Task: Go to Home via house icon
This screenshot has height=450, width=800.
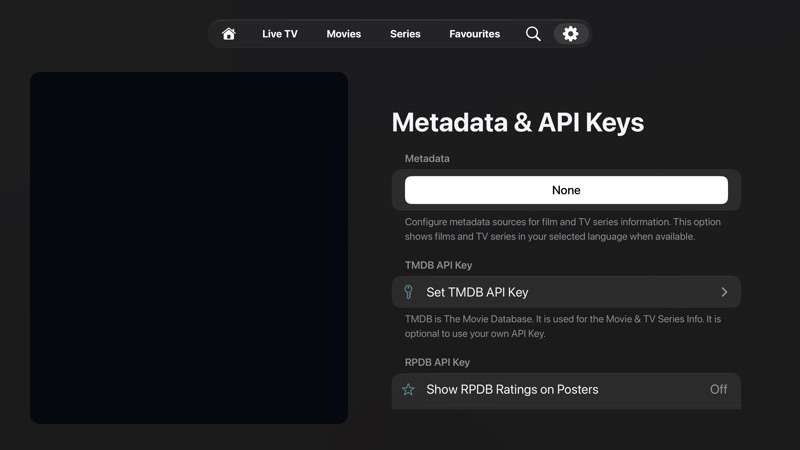Action: (x=229, y=34)
